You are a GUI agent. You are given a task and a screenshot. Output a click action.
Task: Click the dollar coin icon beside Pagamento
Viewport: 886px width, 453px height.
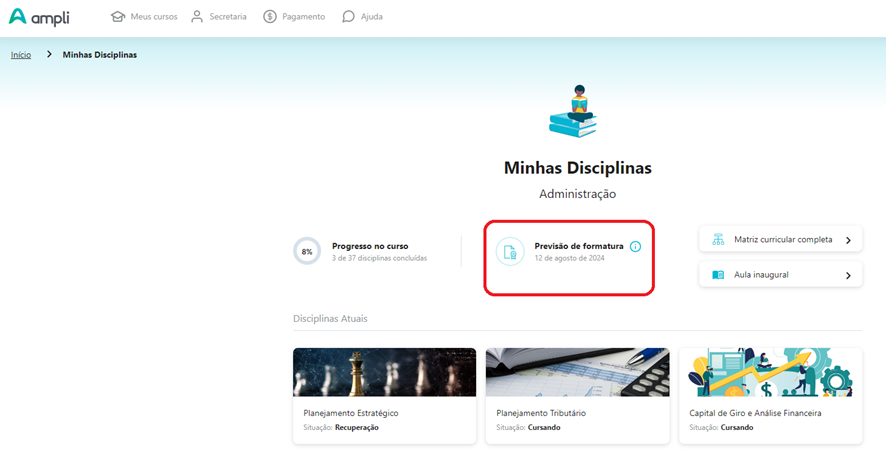tap(270, 16)
